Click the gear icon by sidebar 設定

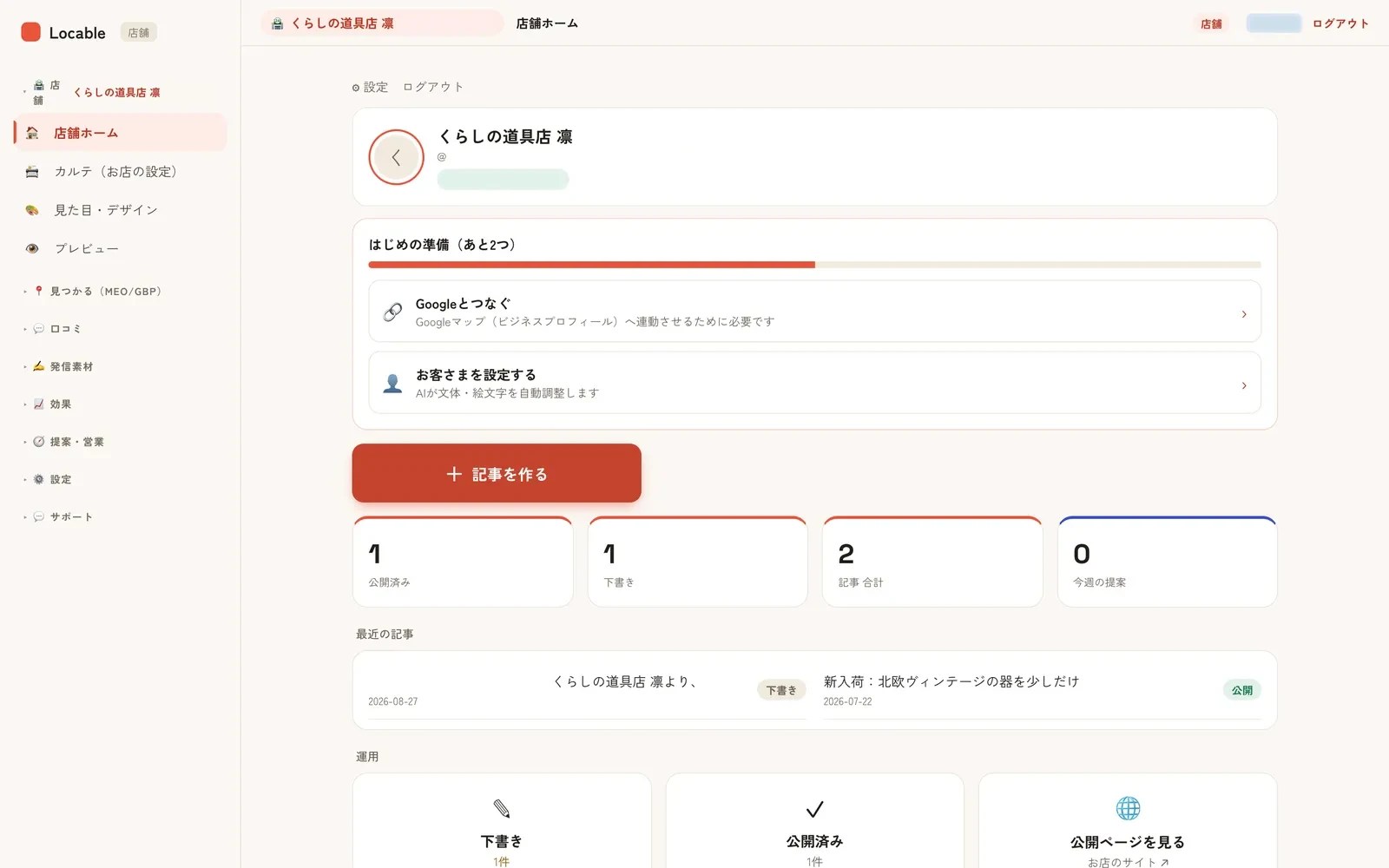(x=38, y=479)
